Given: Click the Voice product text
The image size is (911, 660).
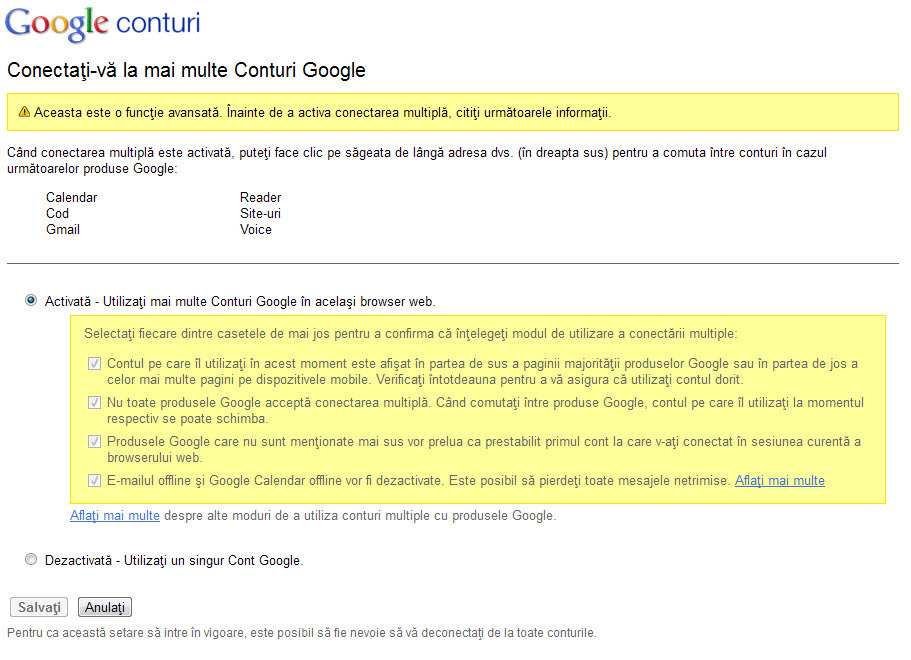Looking at the screenshot, I should click(256, 229).
